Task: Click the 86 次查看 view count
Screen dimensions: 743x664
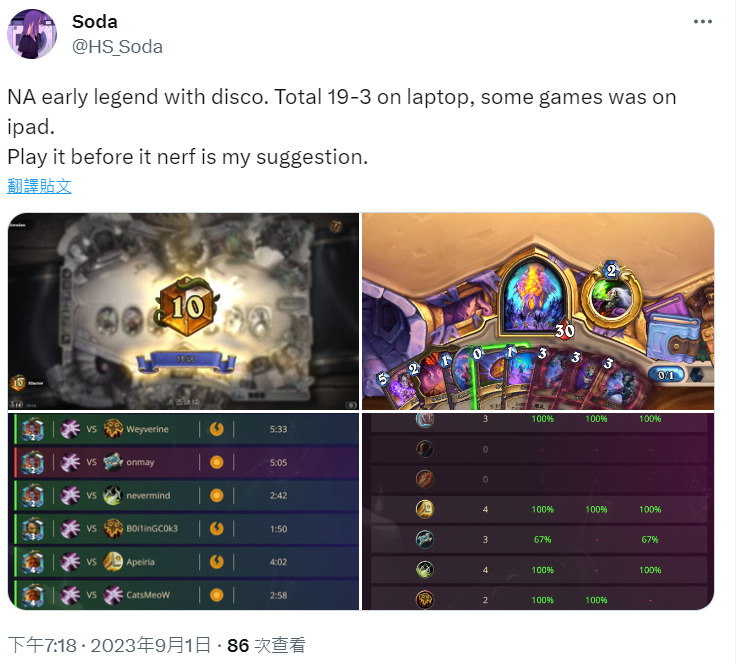Action: pyautogui.click(x=266, y=645)
